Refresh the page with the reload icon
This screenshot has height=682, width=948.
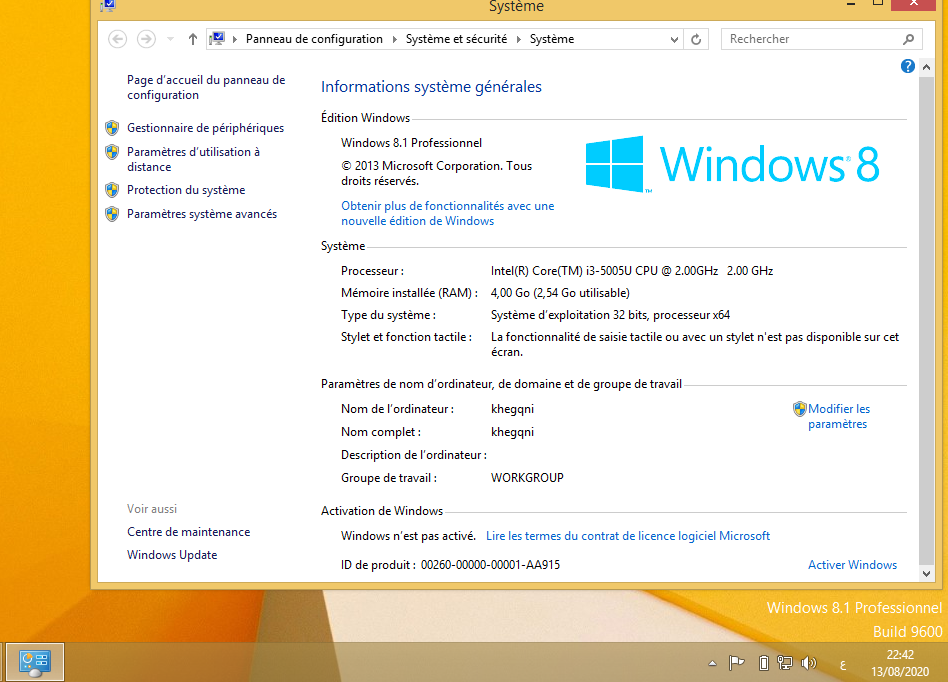click(x=696, y=39)
